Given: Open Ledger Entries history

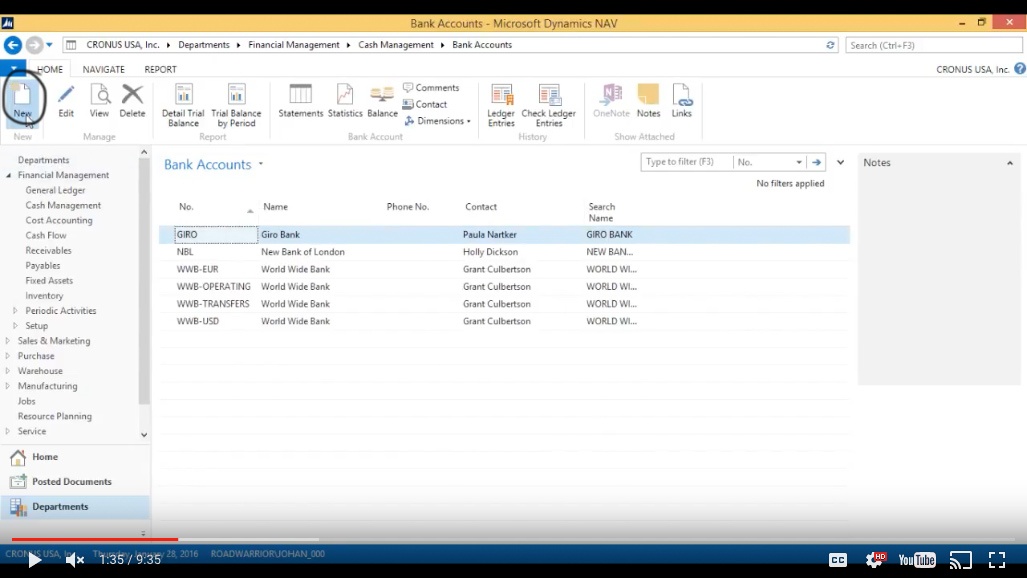Looking at the screenshot, I should click(x=501, y=105).
